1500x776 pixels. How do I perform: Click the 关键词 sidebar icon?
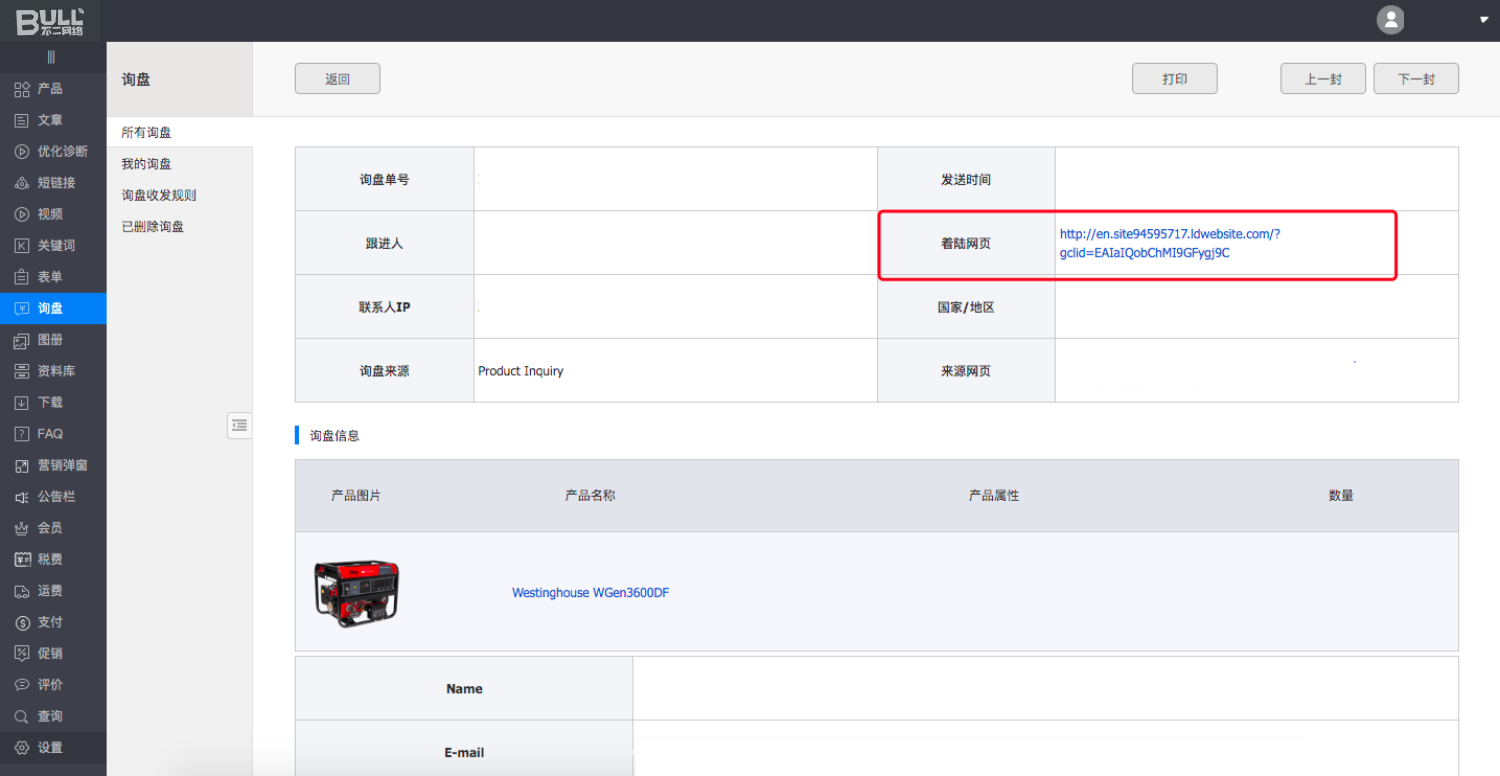point(22,246)
